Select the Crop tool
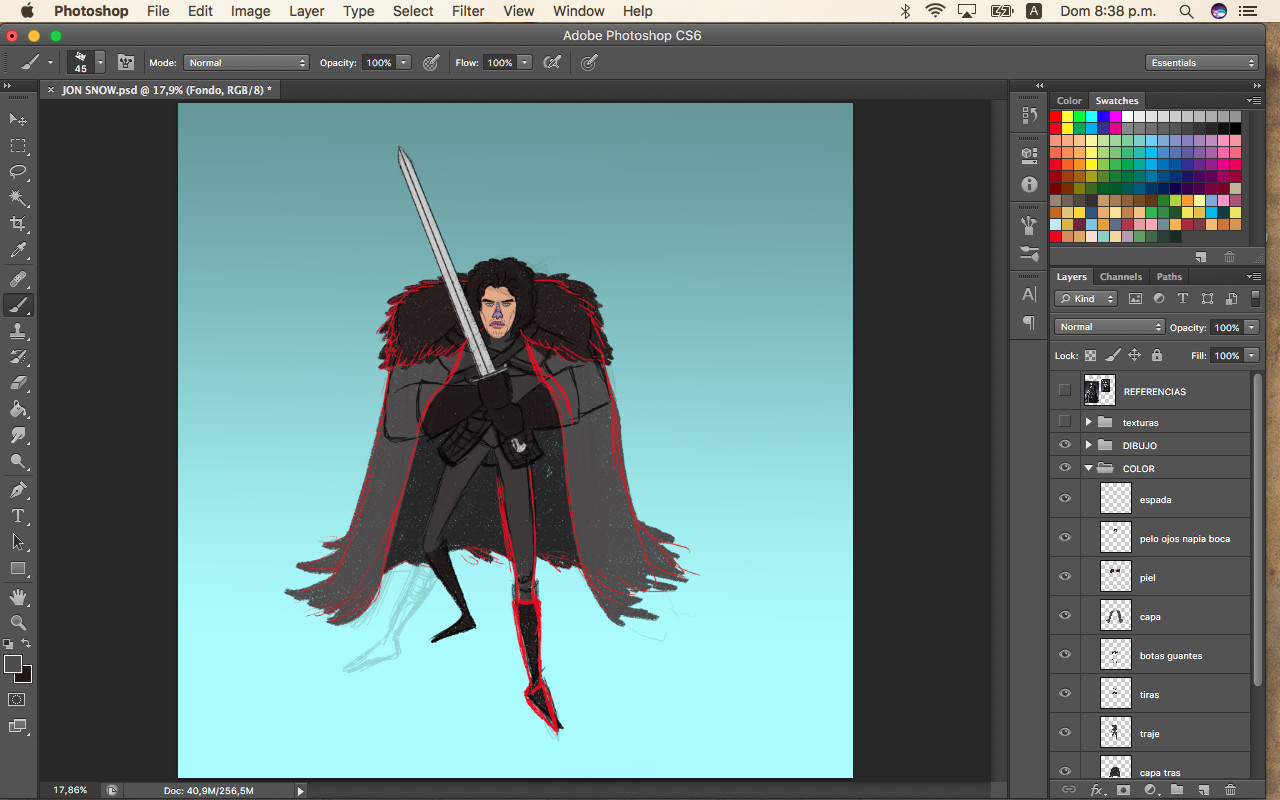 18,224
